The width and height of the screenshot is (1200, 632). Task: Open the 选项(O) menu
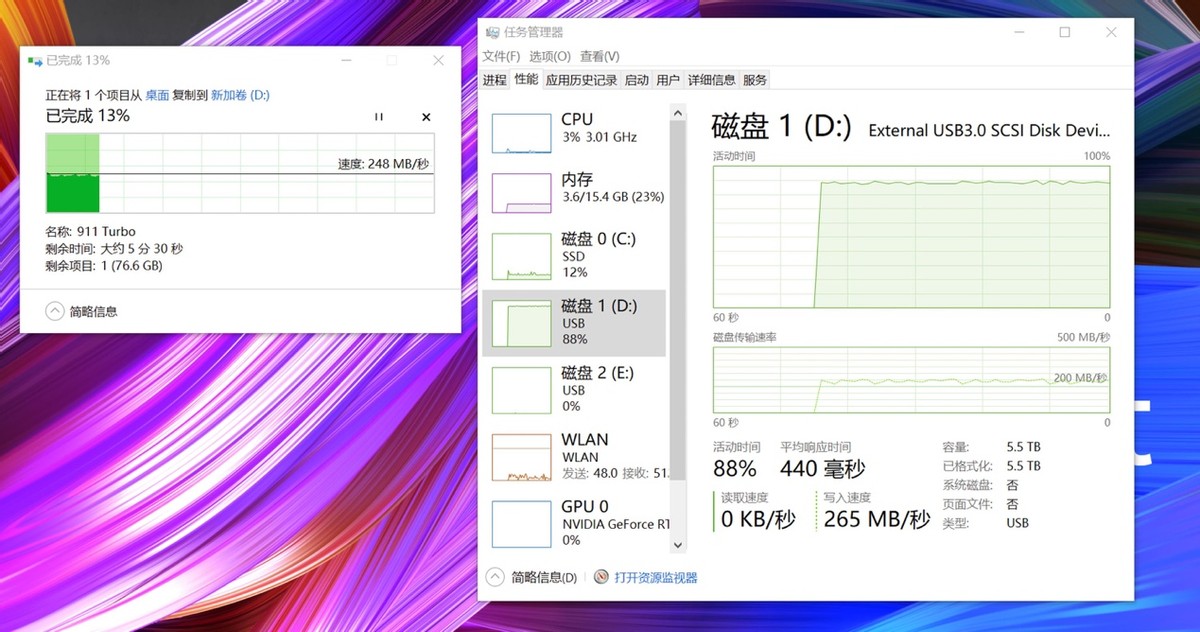[550, 56]
